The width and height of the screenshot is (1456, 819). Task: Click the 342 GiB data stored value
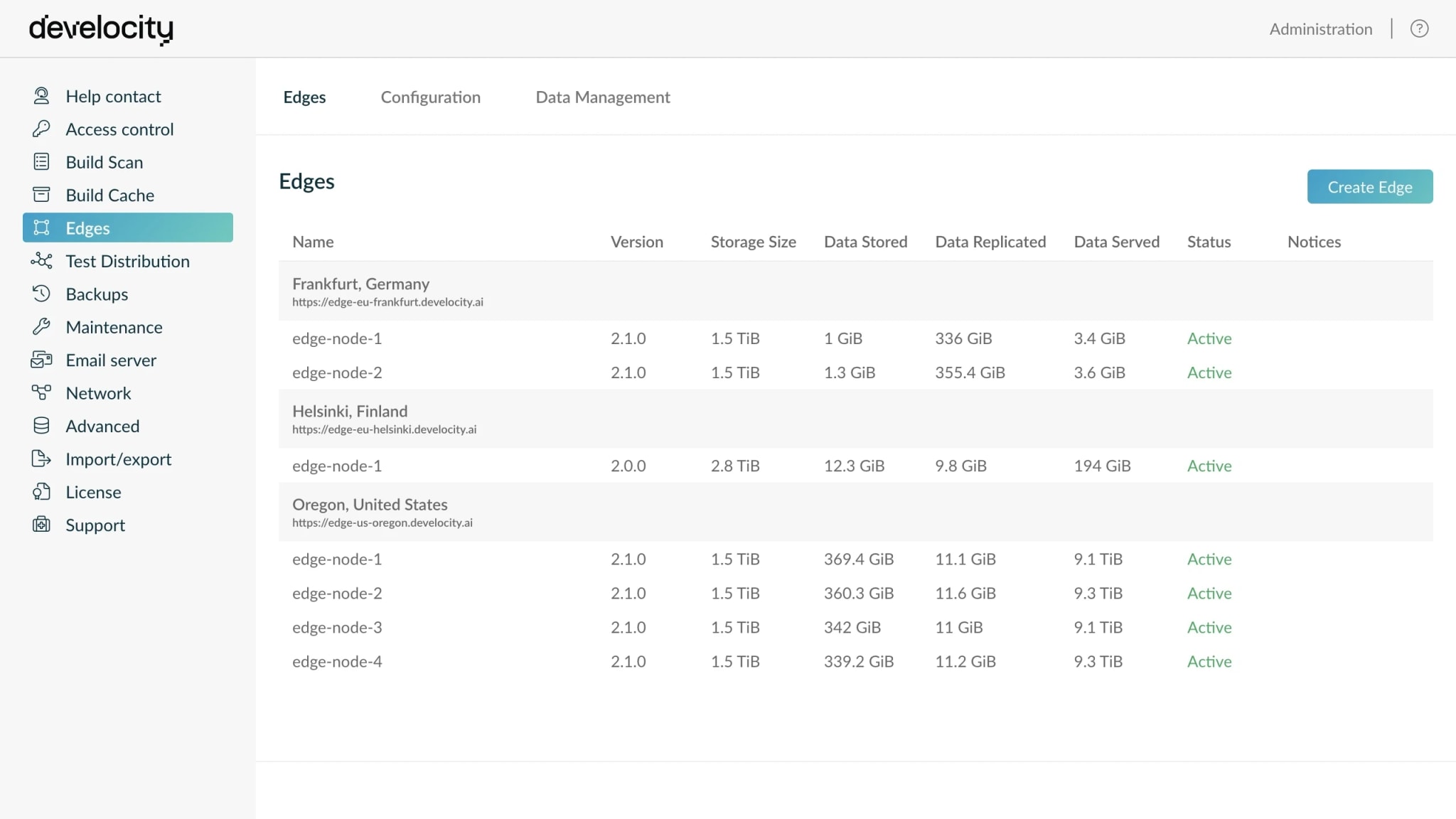tap(852, 627)
